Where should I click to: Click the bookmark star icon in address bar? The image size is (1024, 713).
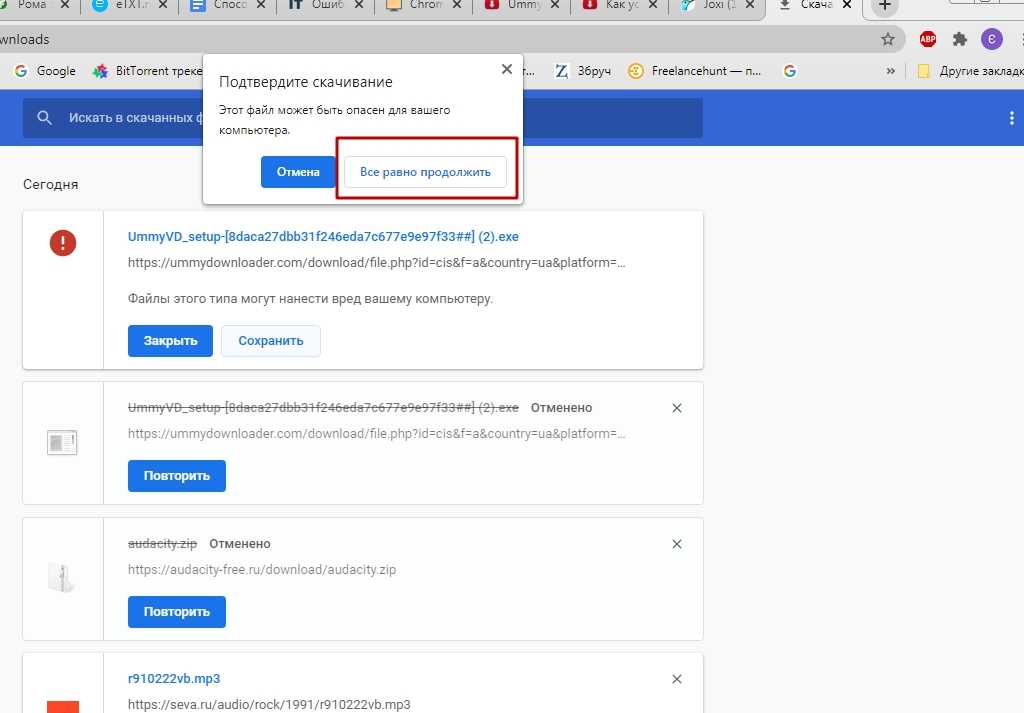(x=887, y=39)
